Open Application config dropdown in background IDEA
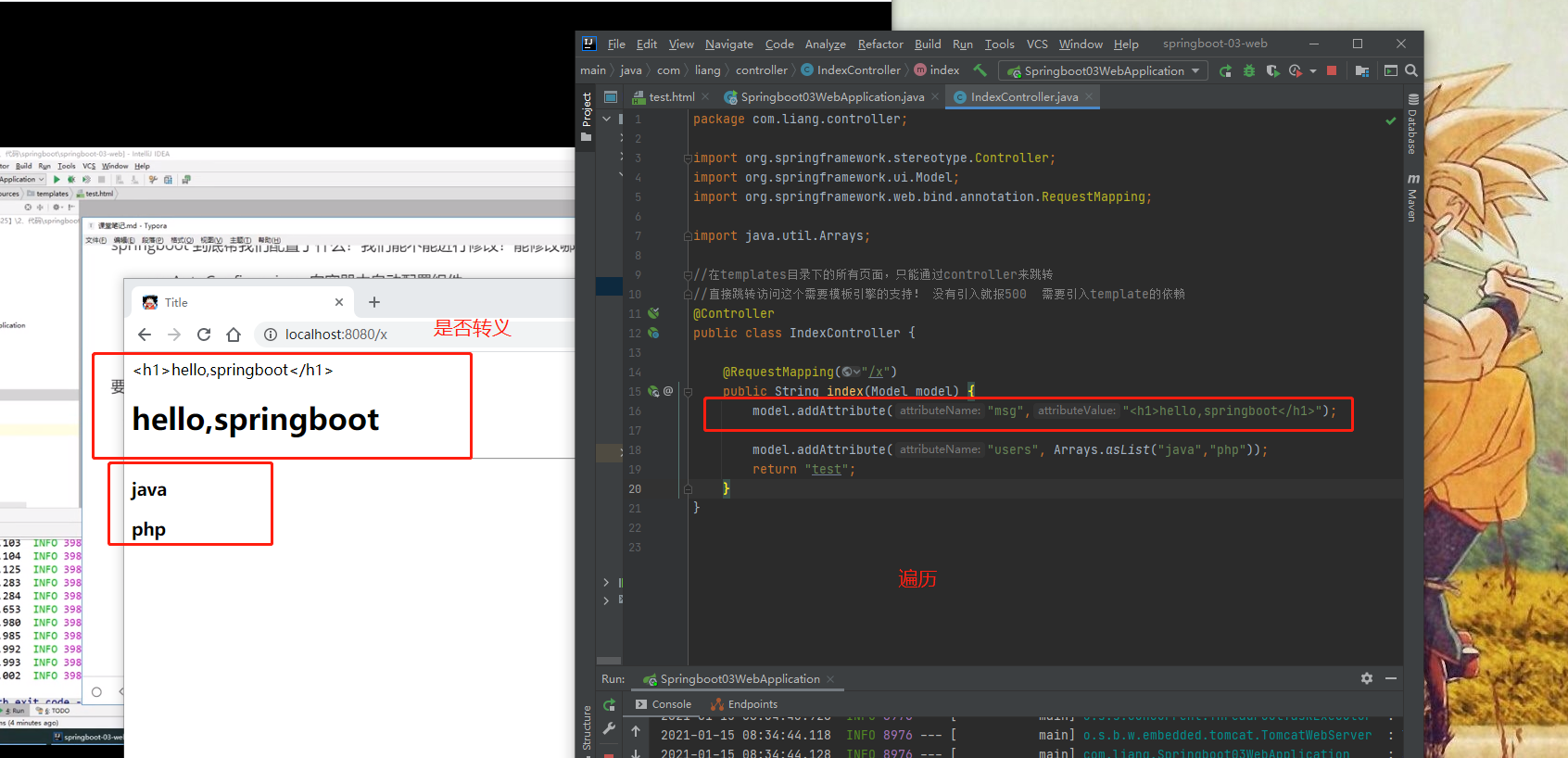This screenshot has width=1568, height=758. [x=21, y=180]
